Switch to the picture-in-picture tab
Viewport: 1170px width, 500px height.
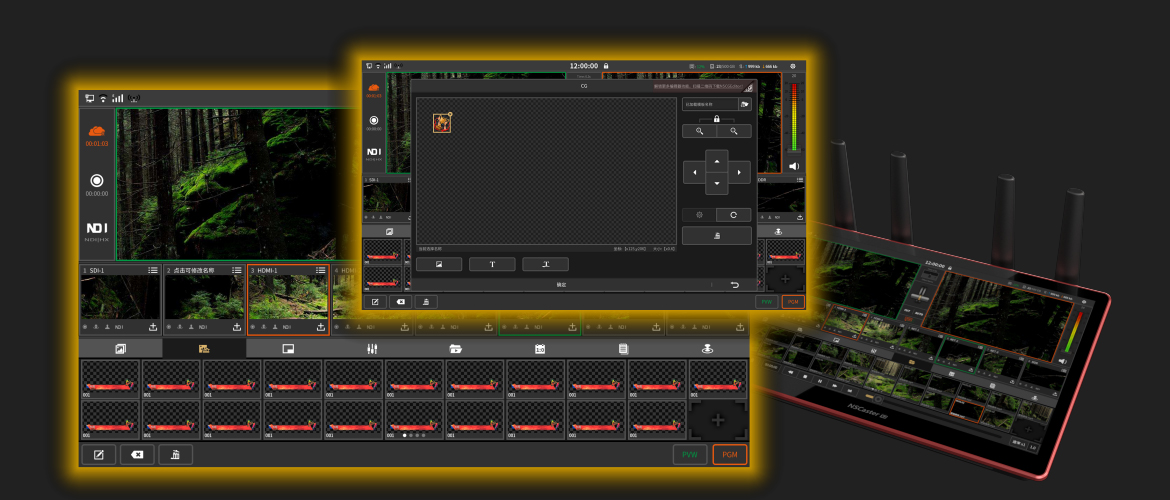(x=288, y=349)
